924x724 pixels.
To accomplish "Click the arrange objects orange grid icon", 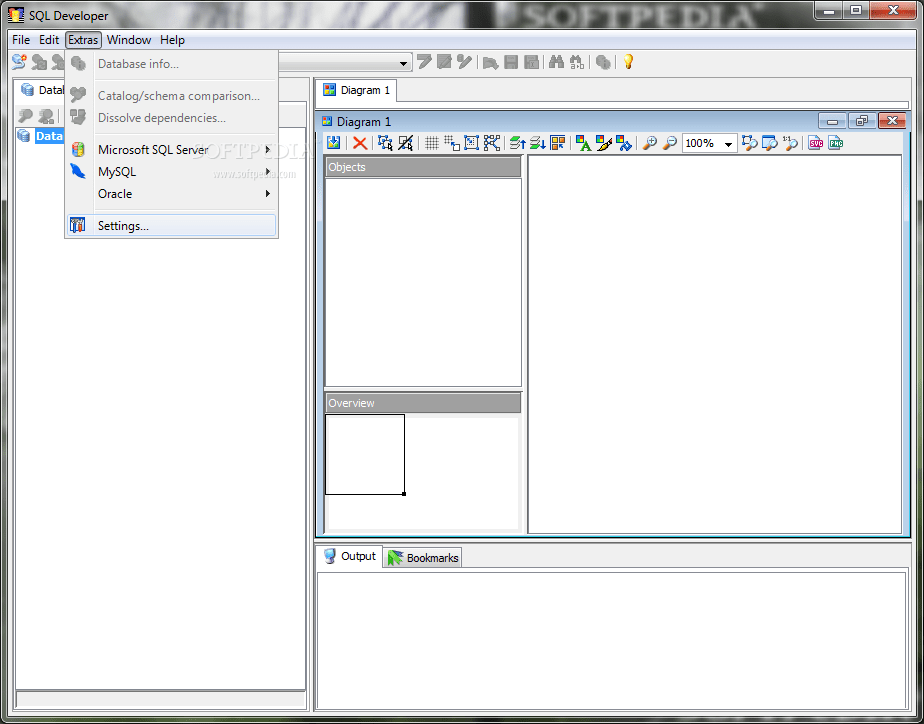I will tap(557, 143).
